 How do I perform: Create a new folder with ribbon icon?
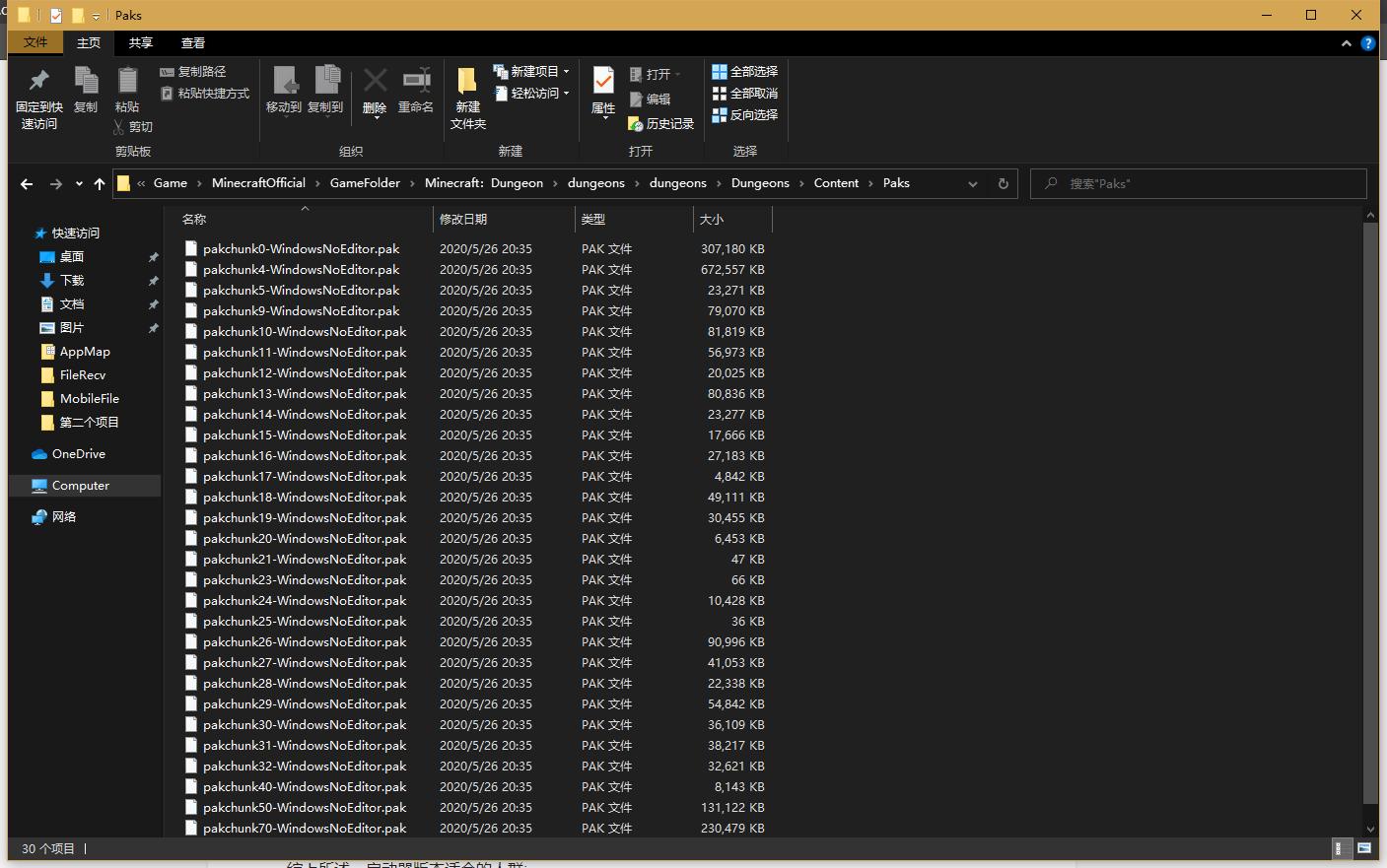(x=467, y=82)
